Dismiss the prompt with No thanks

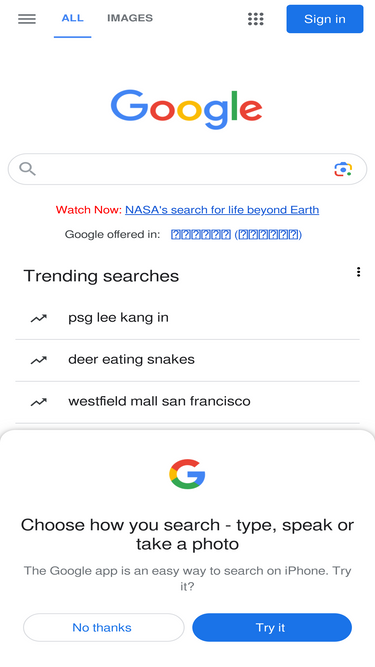(104, 627)
